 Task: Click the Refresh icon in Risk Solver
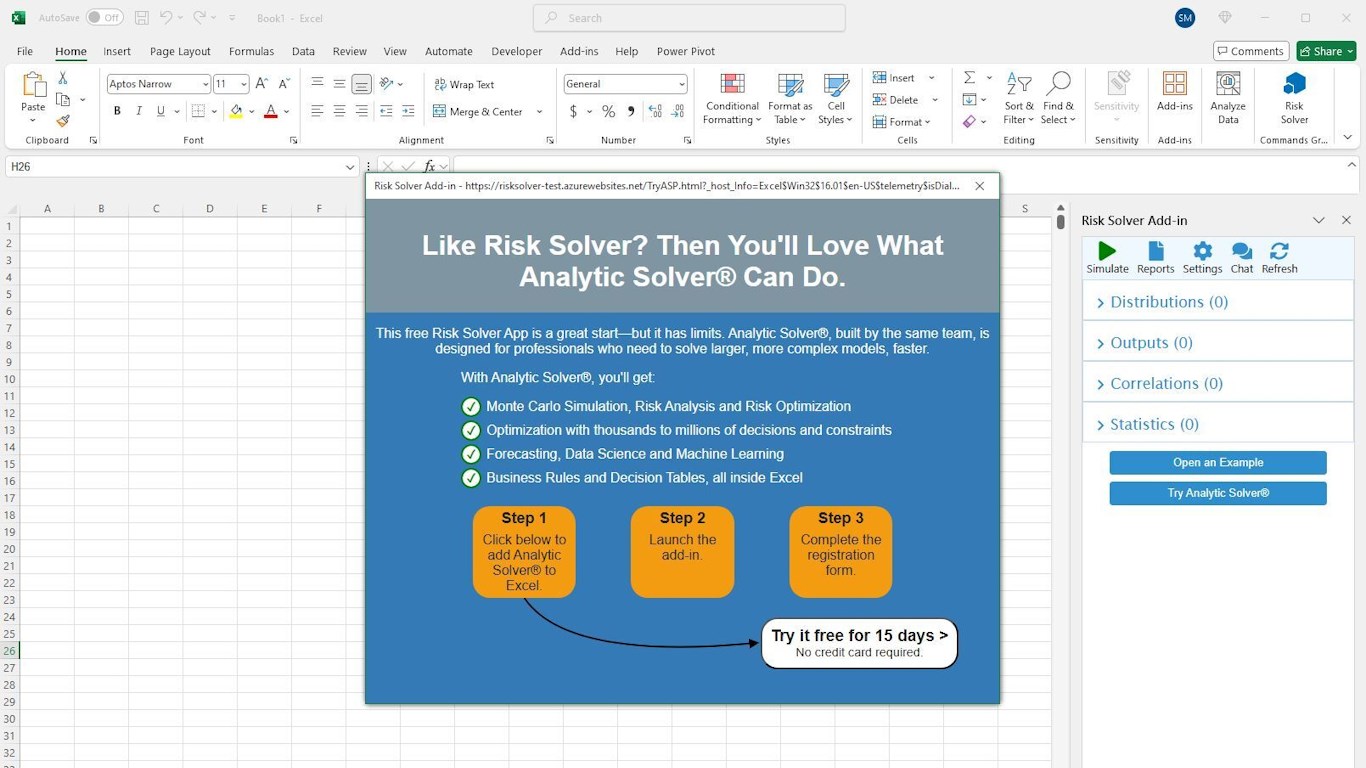coord(1279,251)
